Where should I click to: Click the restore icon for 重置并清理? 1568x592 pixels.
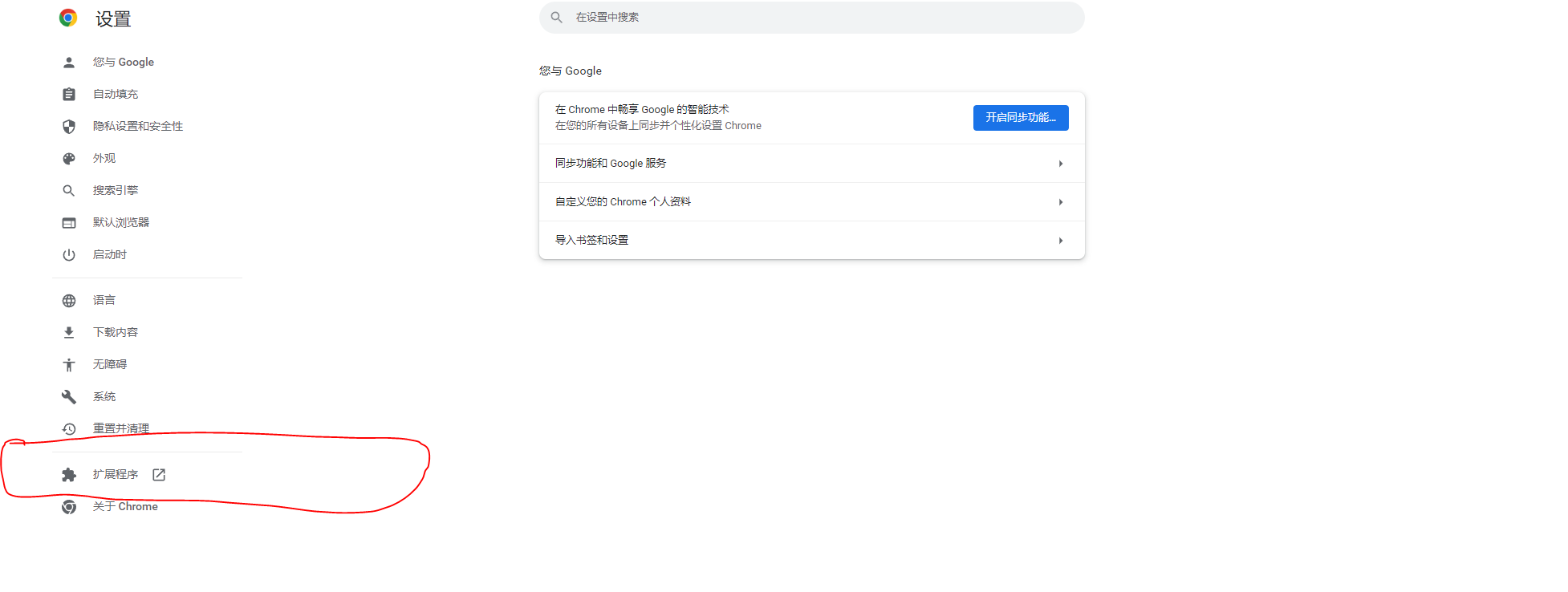click(x=69, y=429)
